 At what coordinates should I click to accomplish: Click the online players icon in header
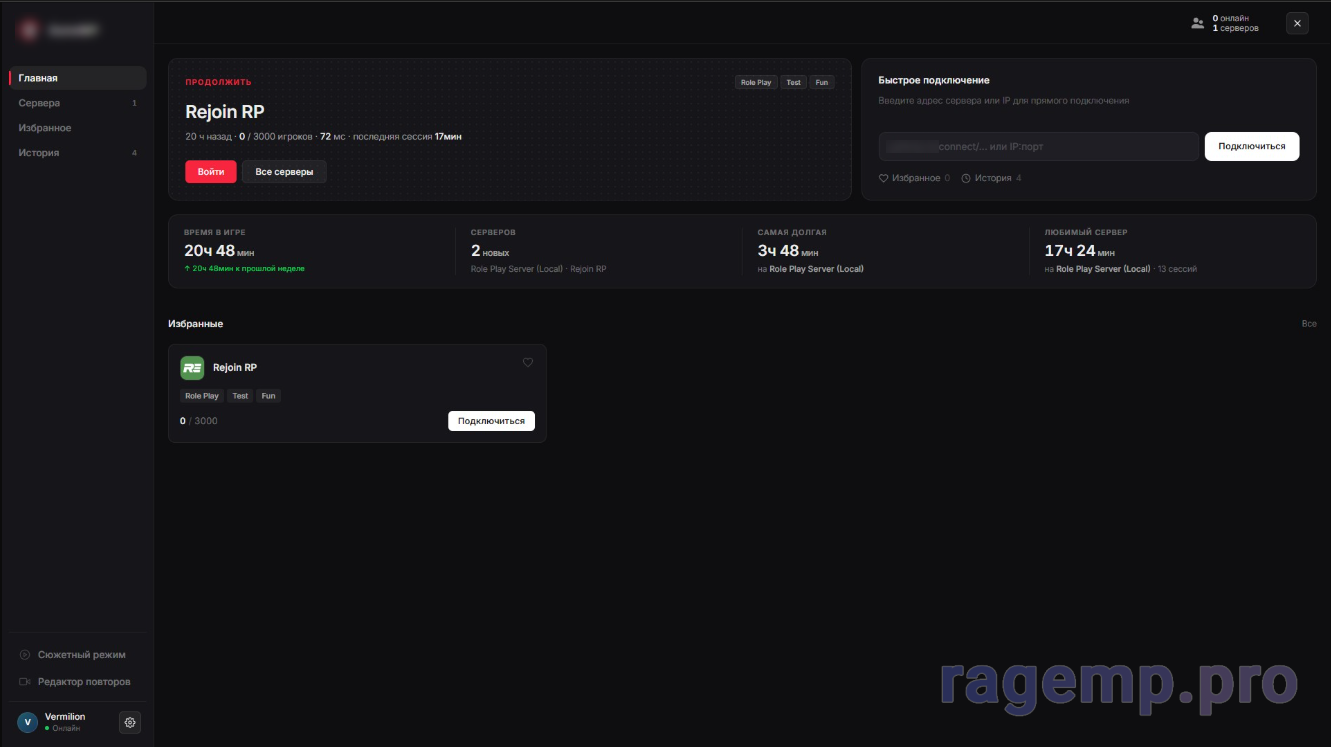(x=1197, y=23)
